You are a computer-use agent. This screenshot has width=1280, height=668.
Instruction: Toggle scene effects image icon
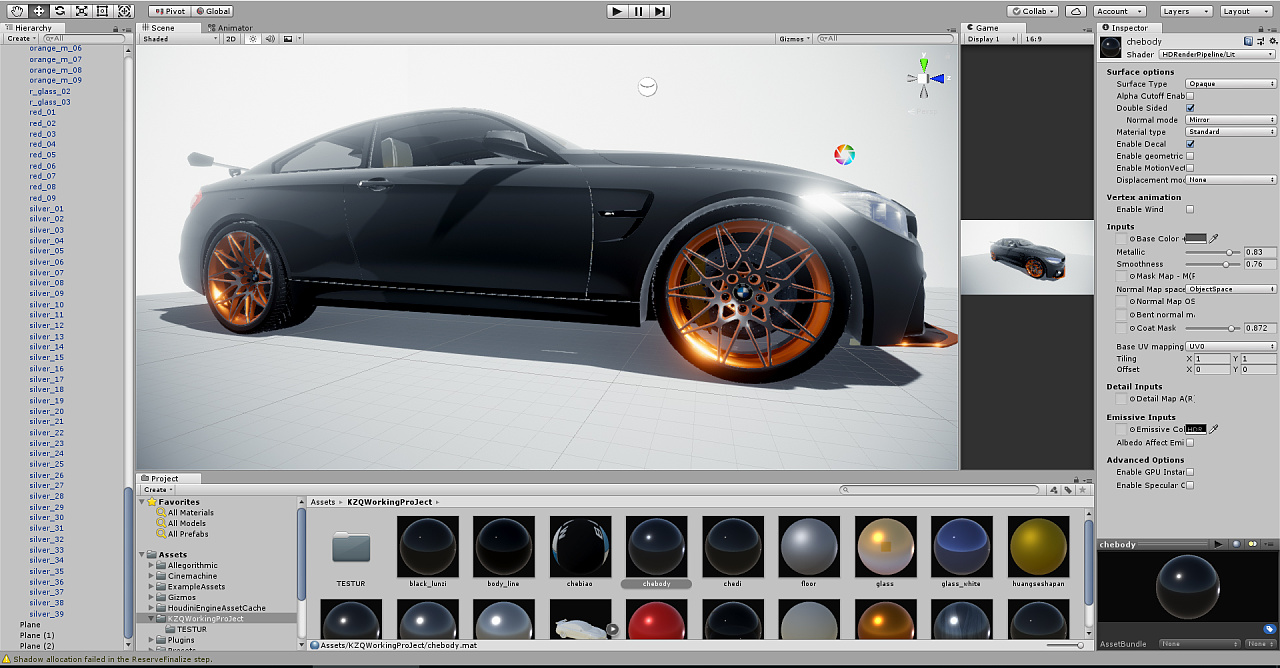288,39
